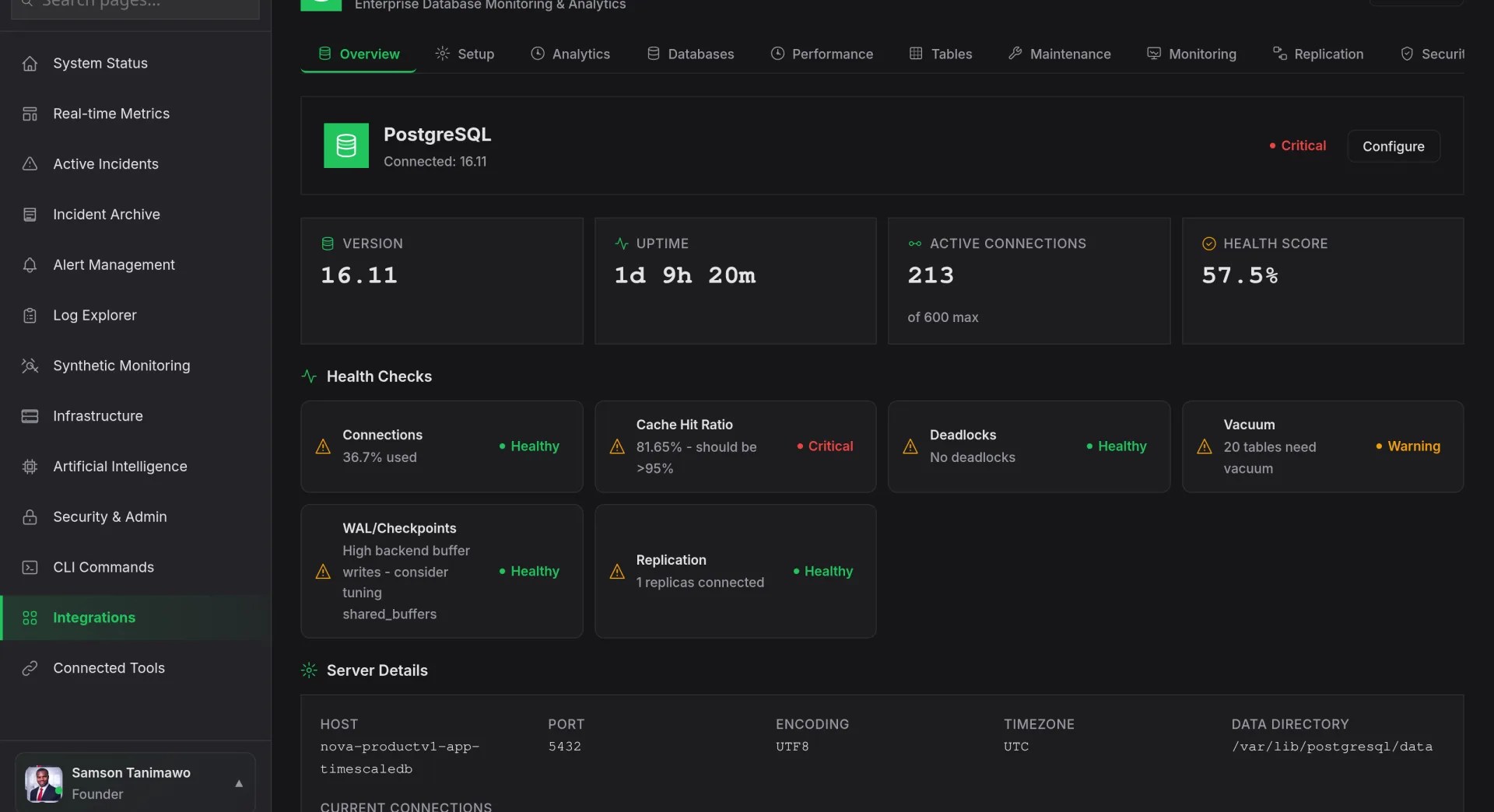This screenshot has height=812, width=1494.
Task: Click Uptime pulse icon
Action: (x=621, y=243)
